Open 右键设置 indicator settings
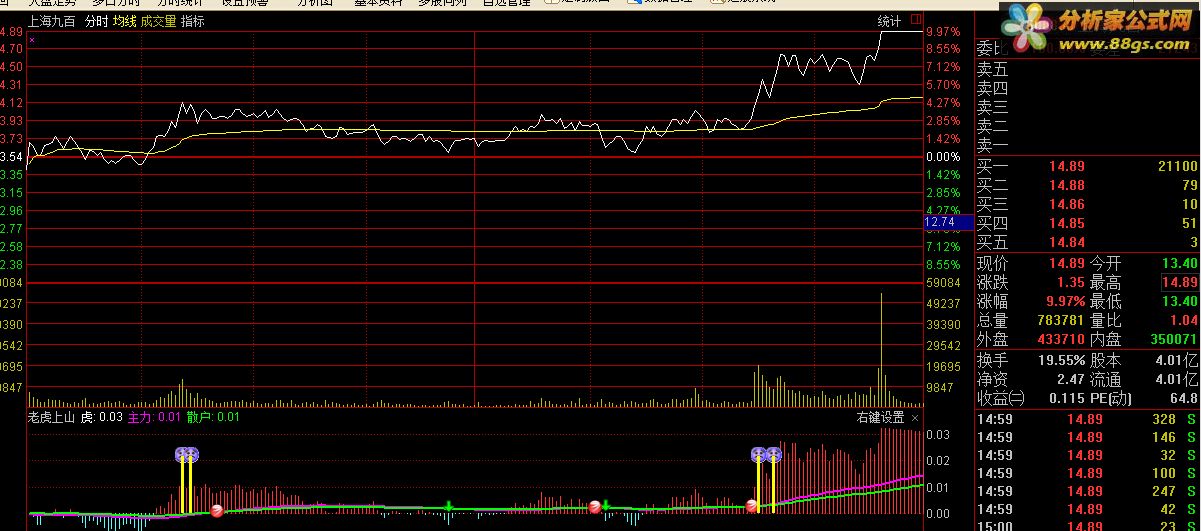The height and width of the screenshot is (531, 1201). coord(880,418)
